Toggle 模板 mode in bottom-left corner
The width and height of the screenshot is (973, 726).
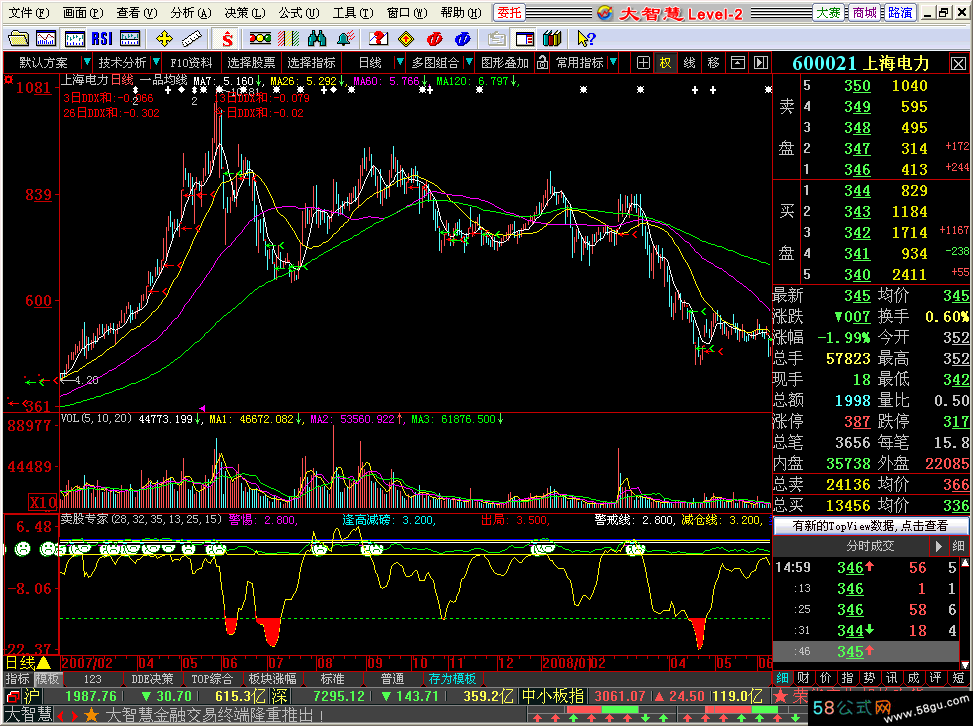tap(47, 679)
